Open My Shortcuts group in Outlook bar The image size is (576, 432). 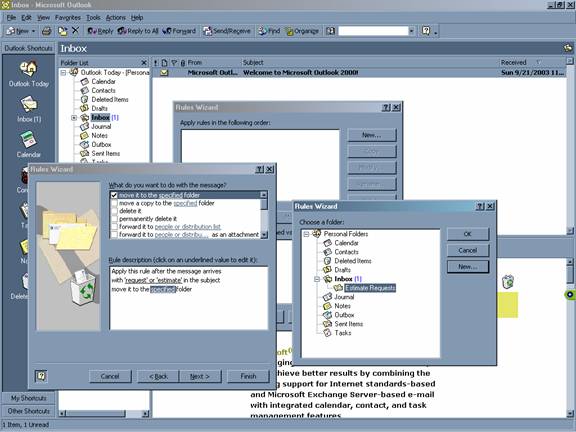(29, 398)
